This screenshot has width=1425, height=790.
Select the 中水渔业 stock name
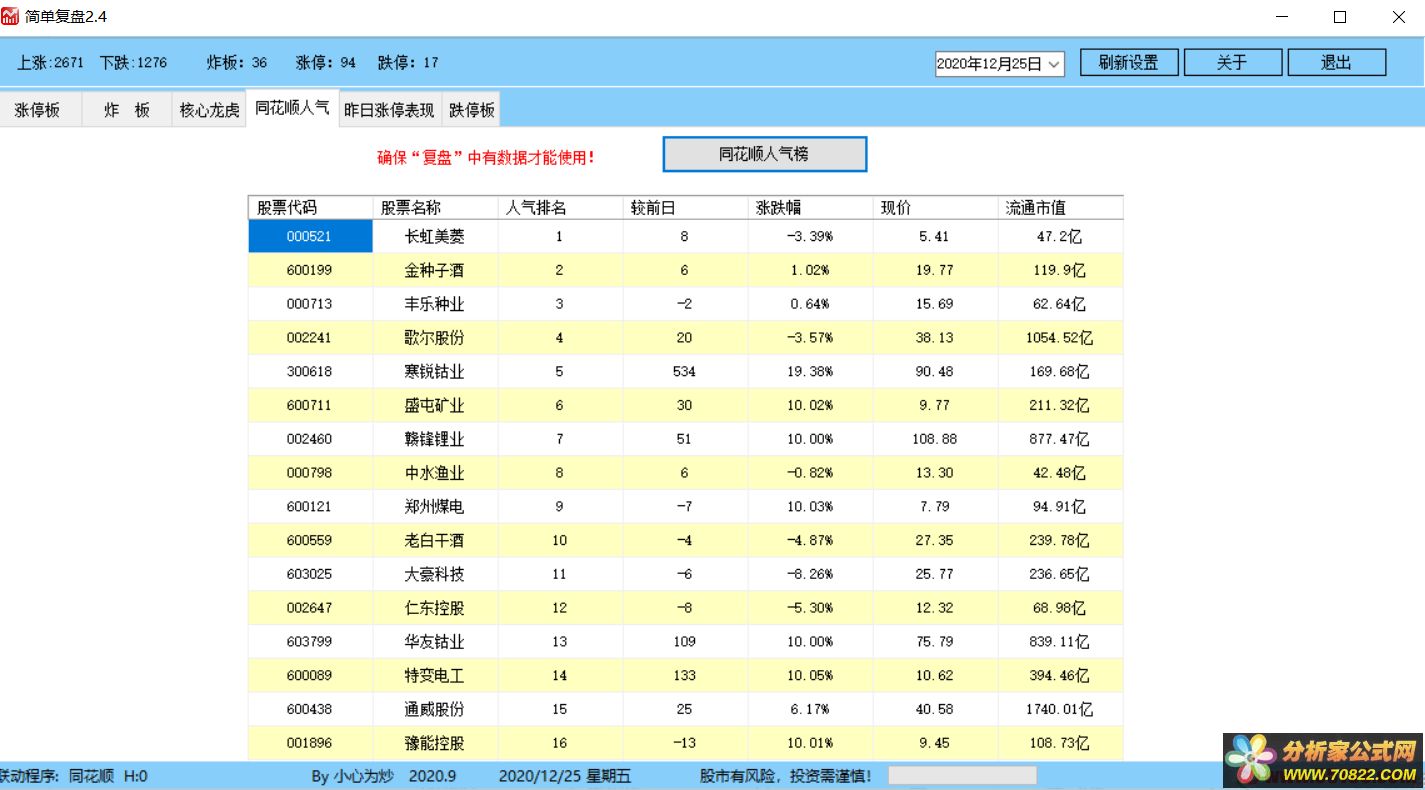435,473
